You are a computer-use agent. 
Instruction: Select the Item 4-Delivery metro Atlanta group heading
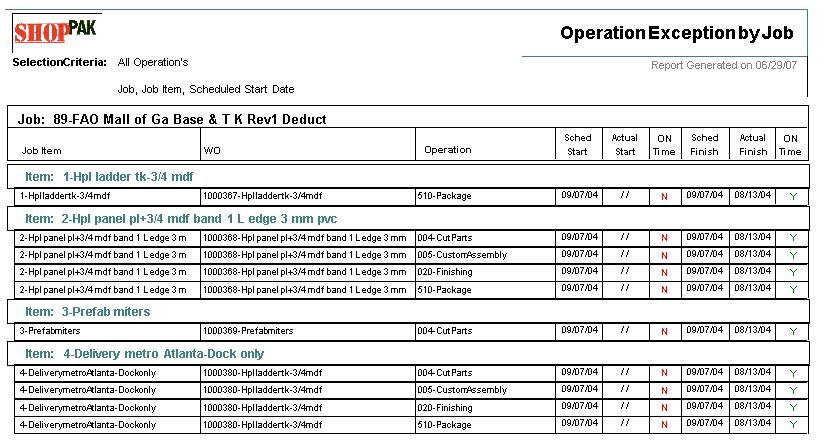[144, 353]
